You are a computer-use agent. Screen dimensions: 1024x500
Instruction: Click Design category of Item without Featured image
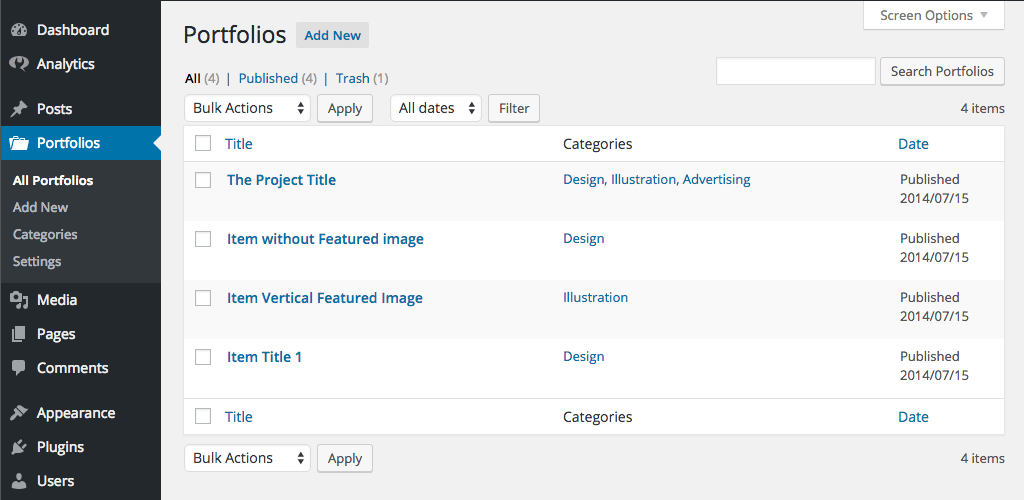coord(584,238)
